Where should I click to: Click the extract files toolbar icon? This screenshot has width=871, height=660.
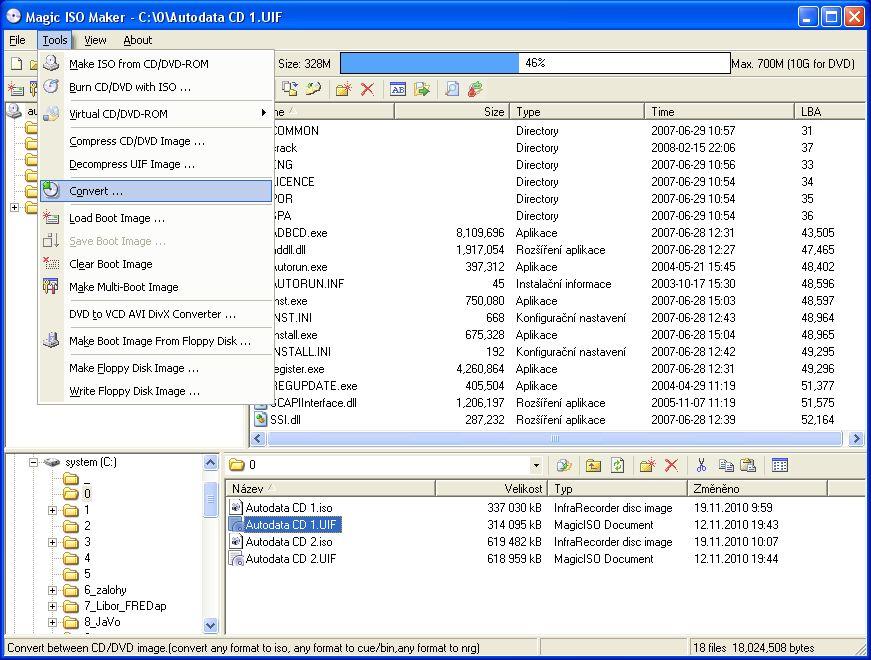[x=290, y=89]
